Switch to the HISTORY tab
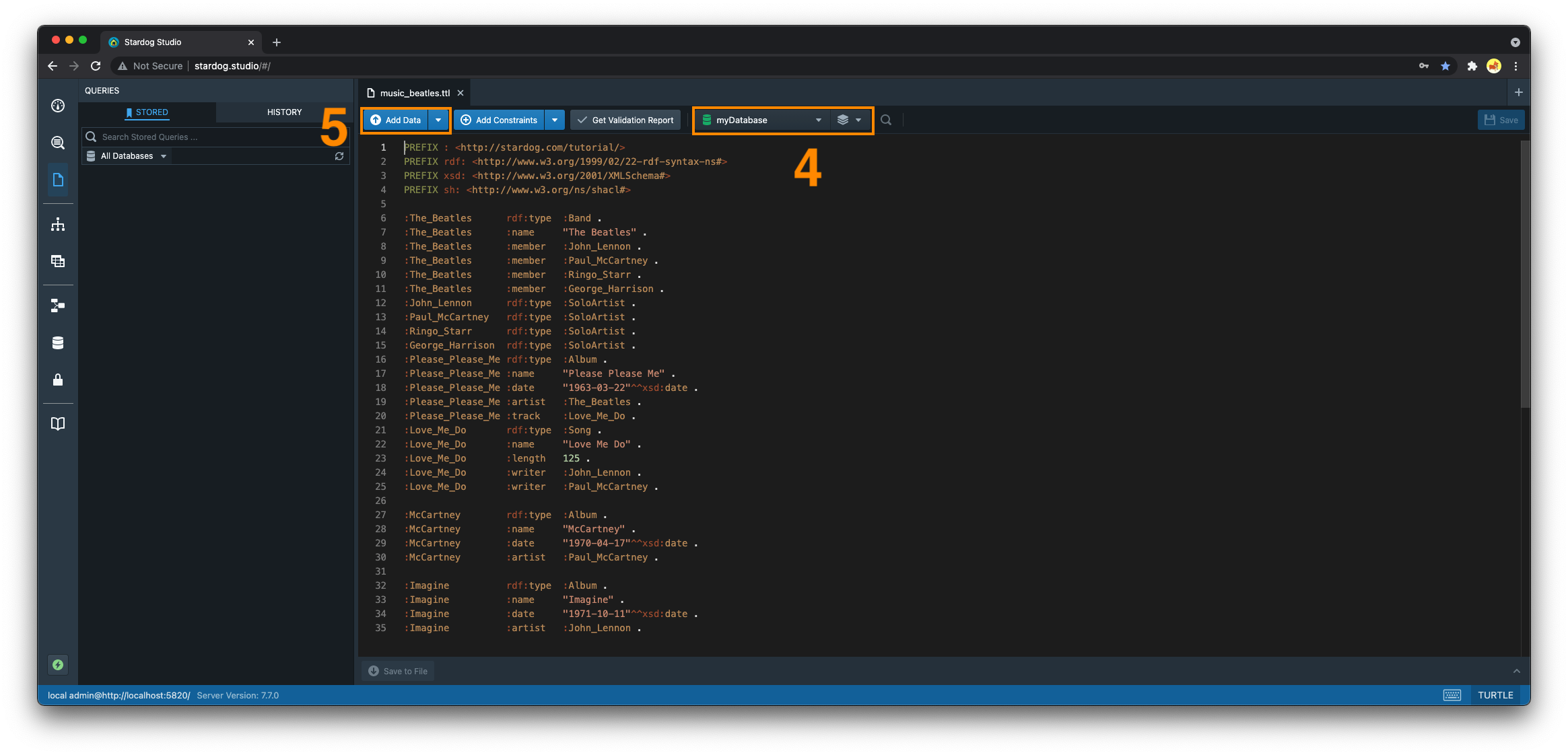Image resolution: width=1568 pixels, height=755 pixels. click(x=284, y=112)
